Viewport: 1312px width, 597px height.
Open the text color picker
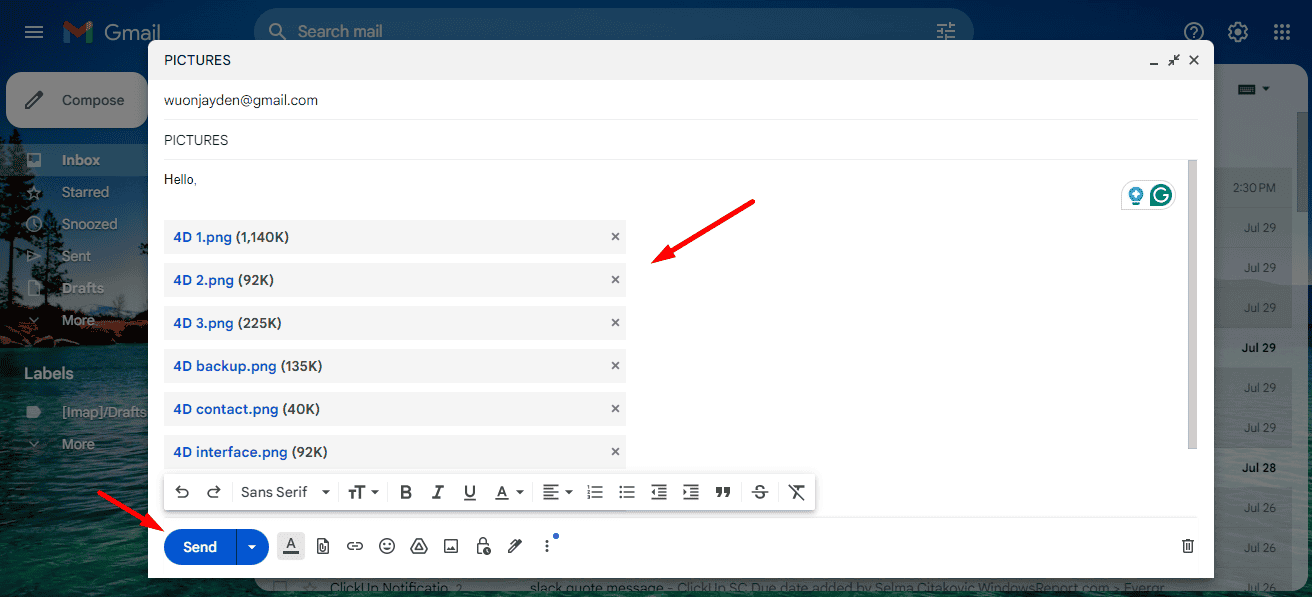click(509, 492)
